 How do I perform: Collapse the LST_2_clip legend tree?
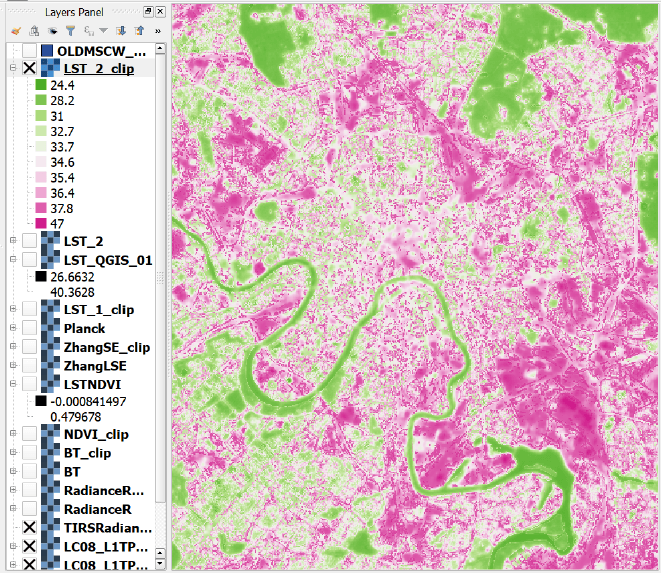pos(13,68)
